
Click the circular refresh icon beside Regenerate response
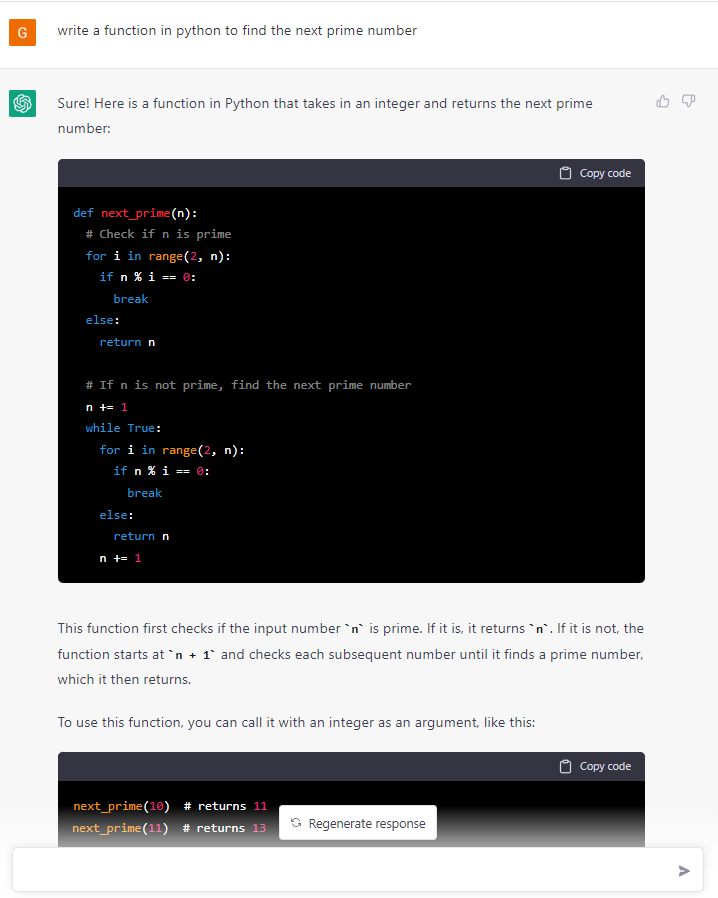point(295,822)
